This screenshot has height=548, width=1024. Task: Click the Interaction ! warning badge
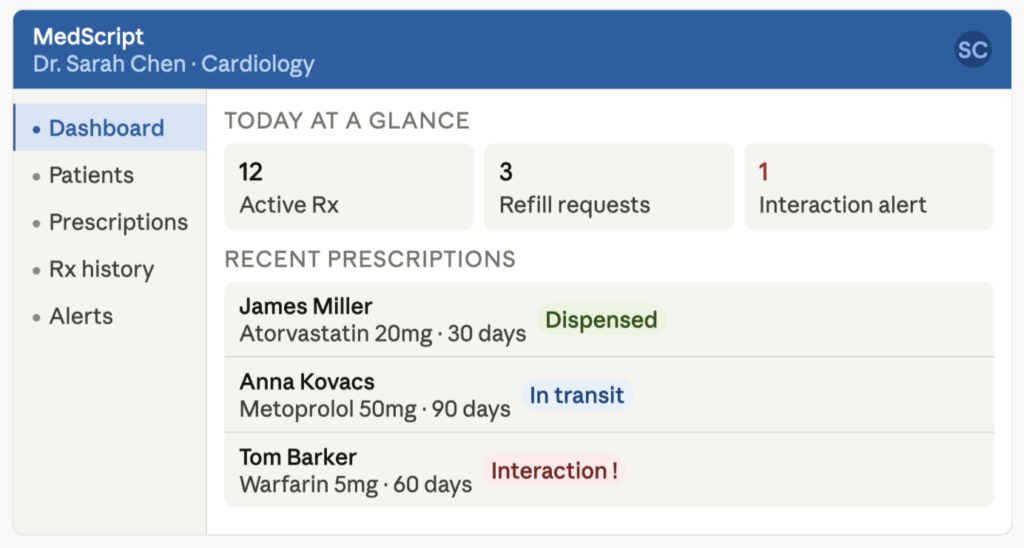pyautogui.click(x=554, y=471)
